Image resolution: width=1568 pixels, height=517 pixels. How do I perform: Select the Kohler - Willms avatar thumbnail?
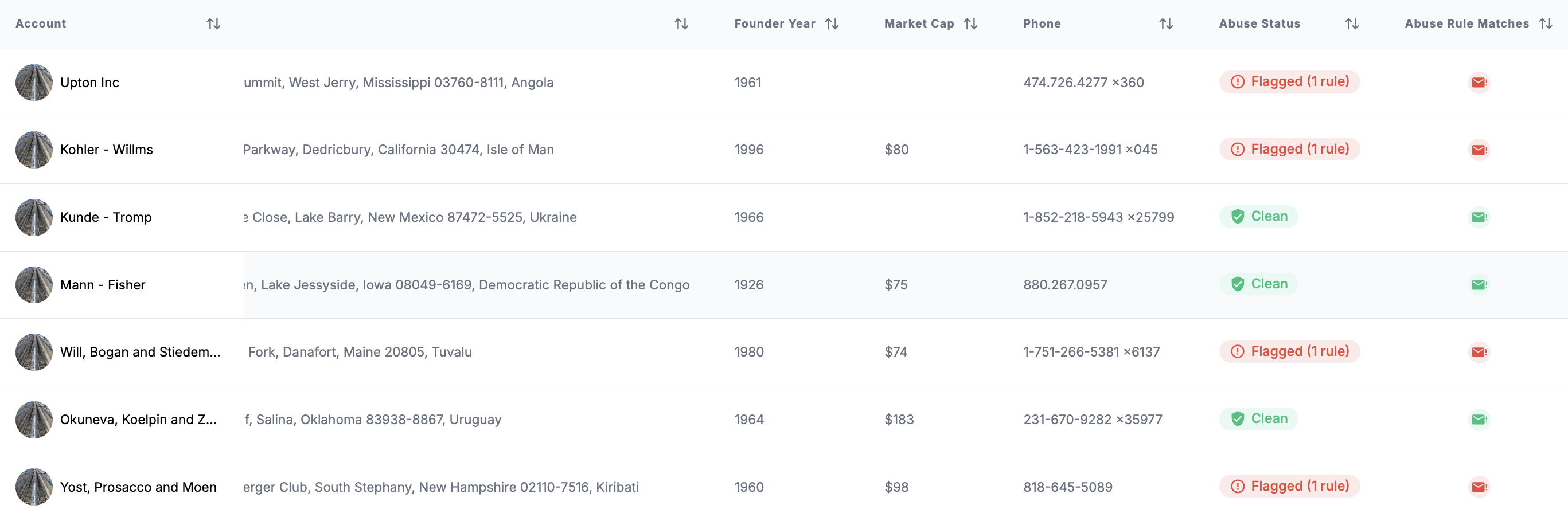pyautogui.click(x=34, y=150)
